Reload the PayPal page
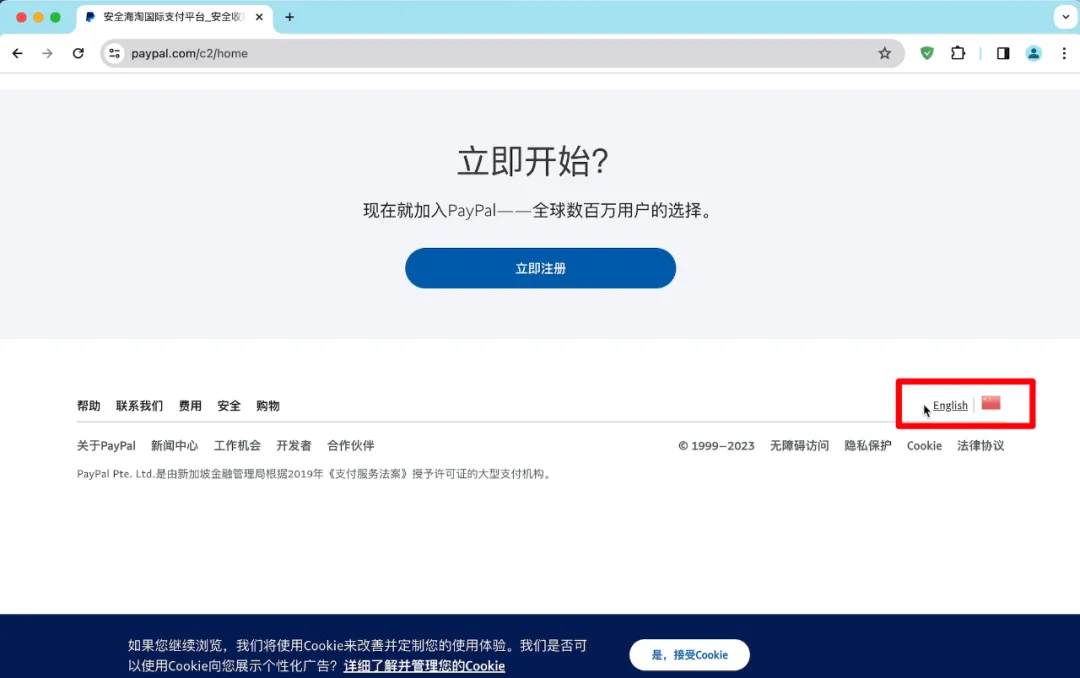 click(79, 53)
